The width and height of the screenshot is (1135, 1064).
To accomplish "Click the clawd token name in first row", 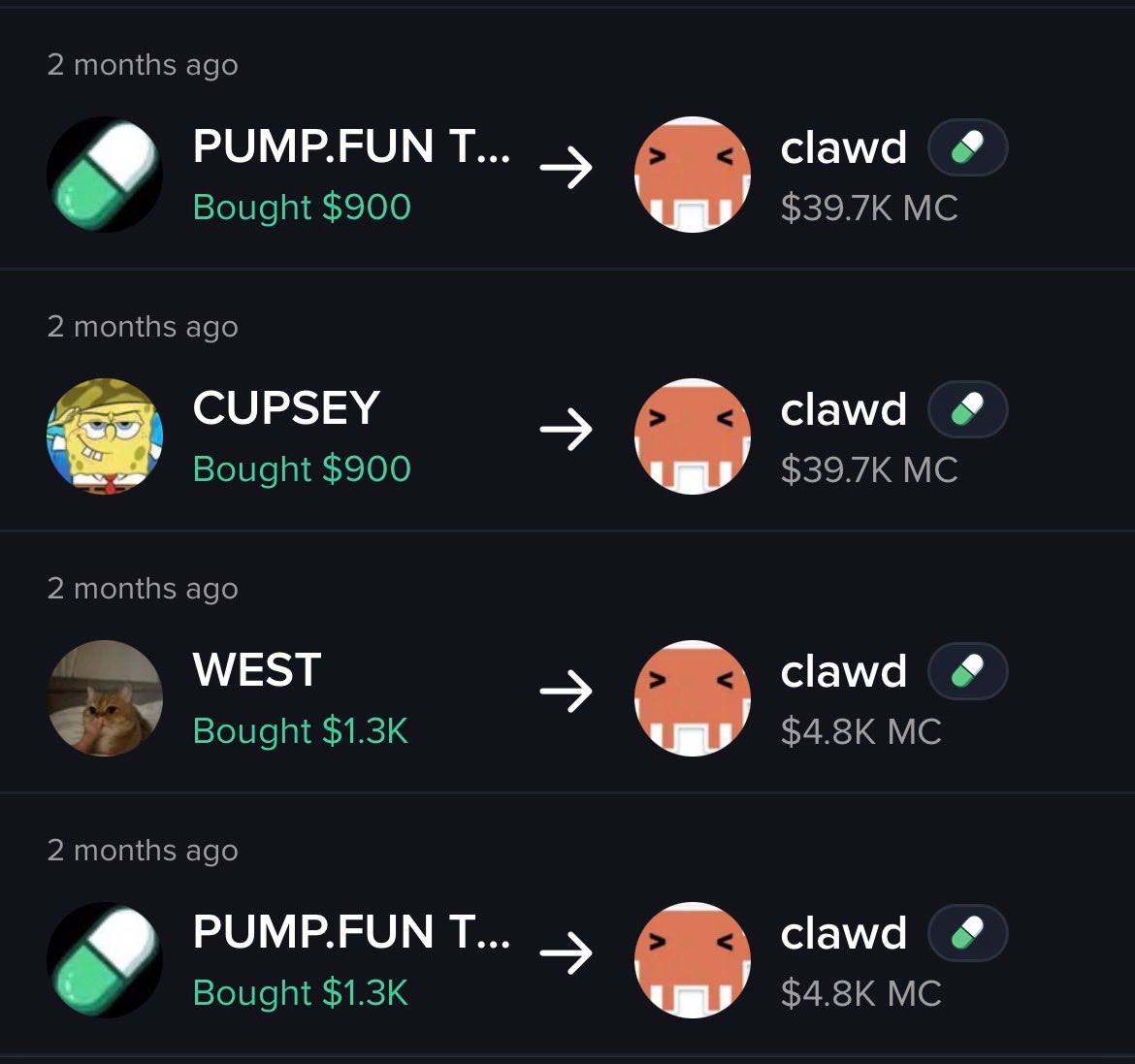I will point(844,147).
